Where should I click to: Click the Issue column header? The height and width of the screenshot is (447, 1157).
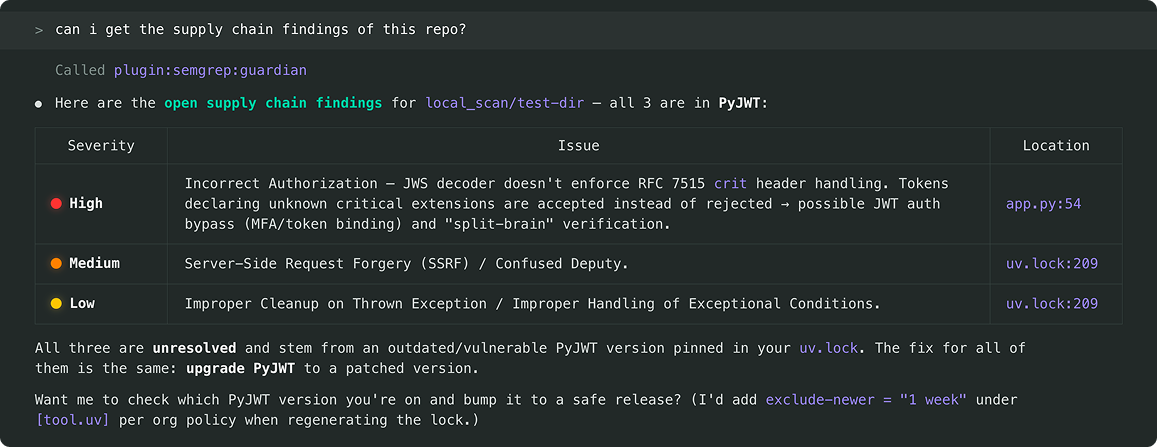point(578,145)
